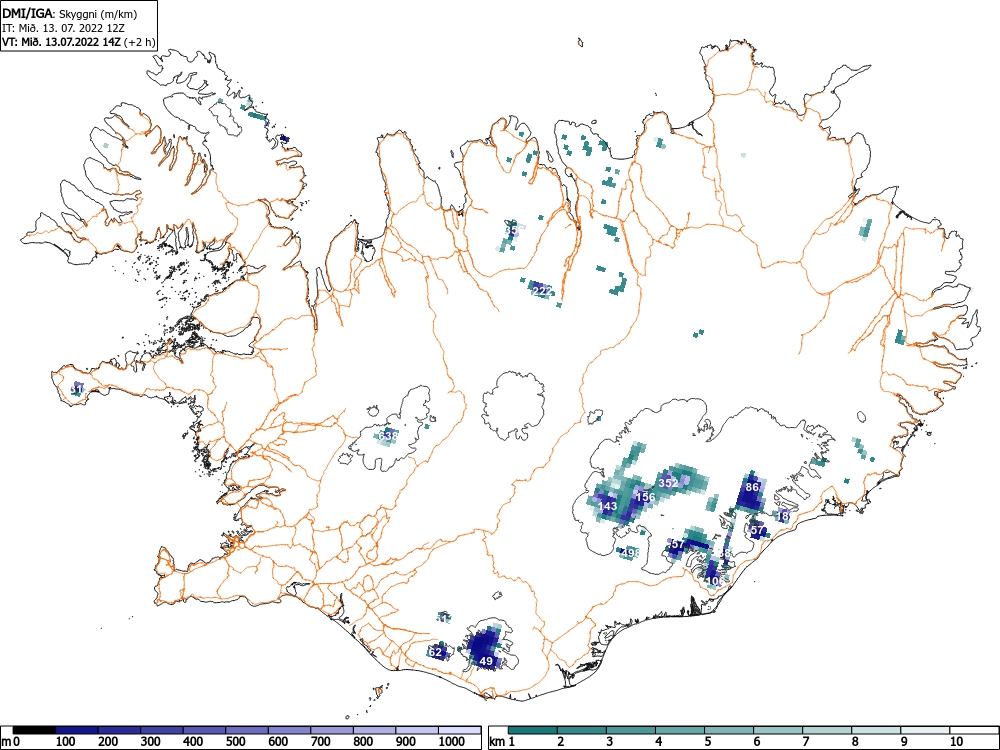Click the 700–800 m legend swatch
The width and height of the screenshot is (1000, 750).
click(332, 730)
